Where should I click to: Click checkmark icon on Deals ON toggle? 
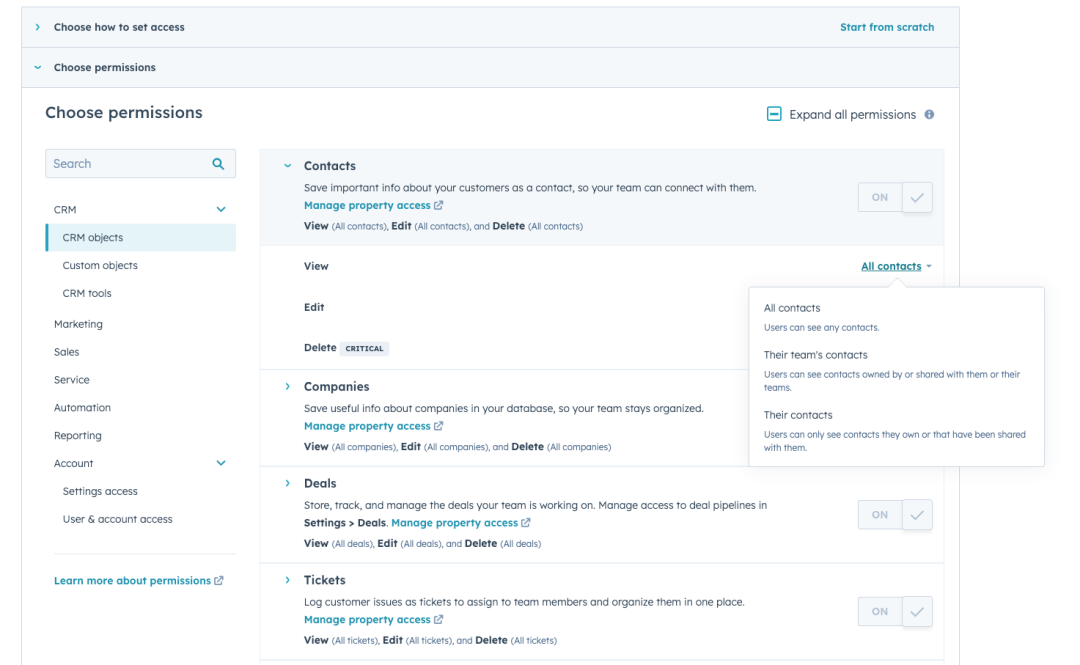(917, 515)
